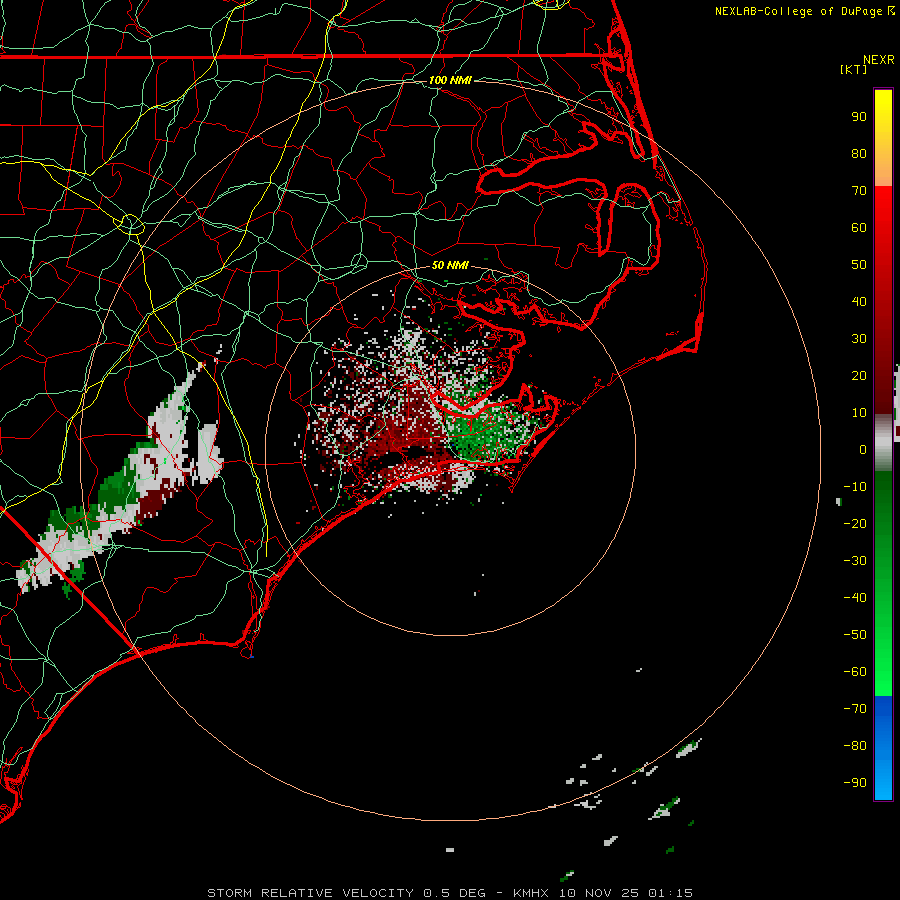
Task: Click the 20 value on the velocity scale
Action: point(859,376)
